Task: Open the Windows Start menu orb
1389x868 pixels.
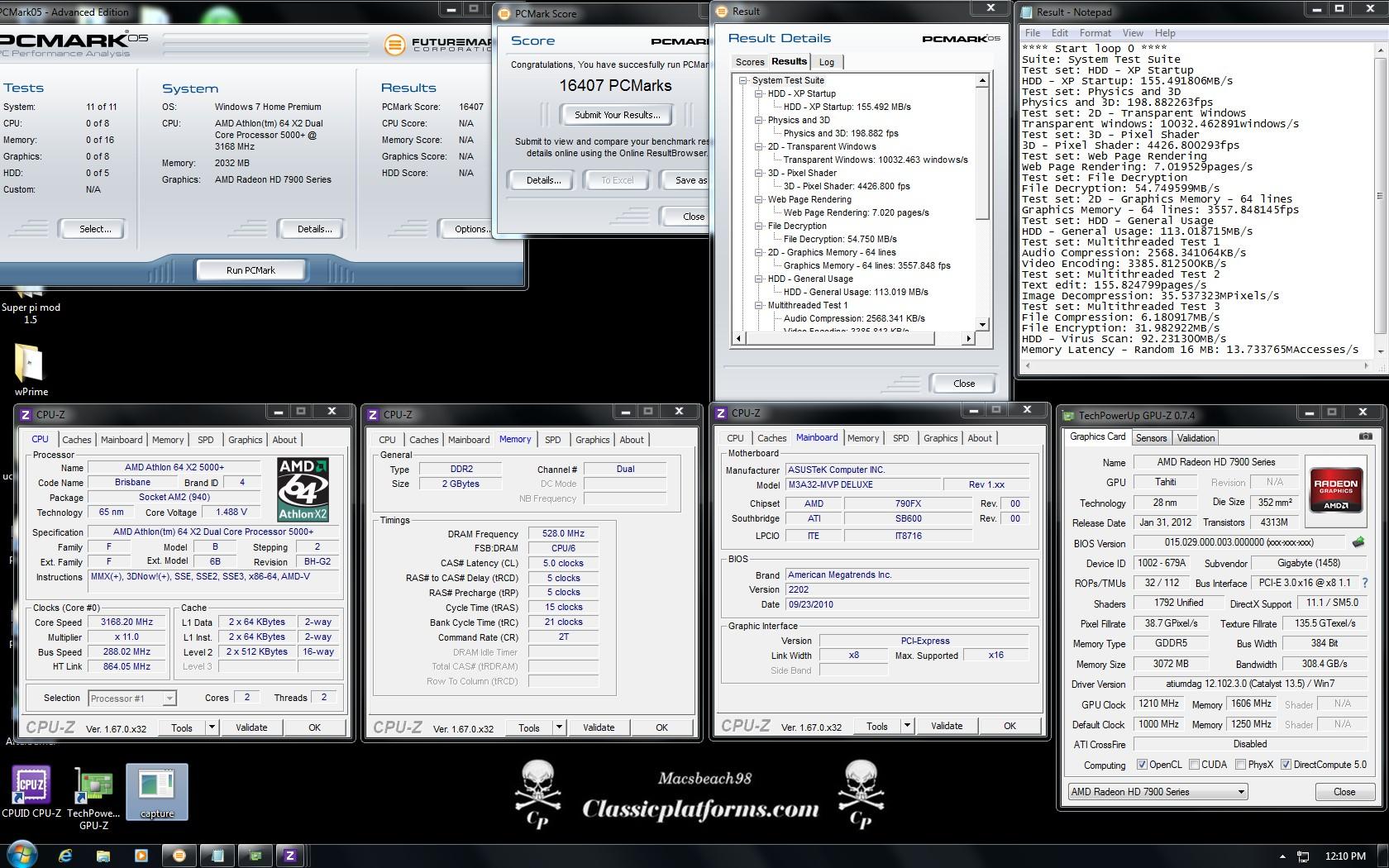Action: 21,856
